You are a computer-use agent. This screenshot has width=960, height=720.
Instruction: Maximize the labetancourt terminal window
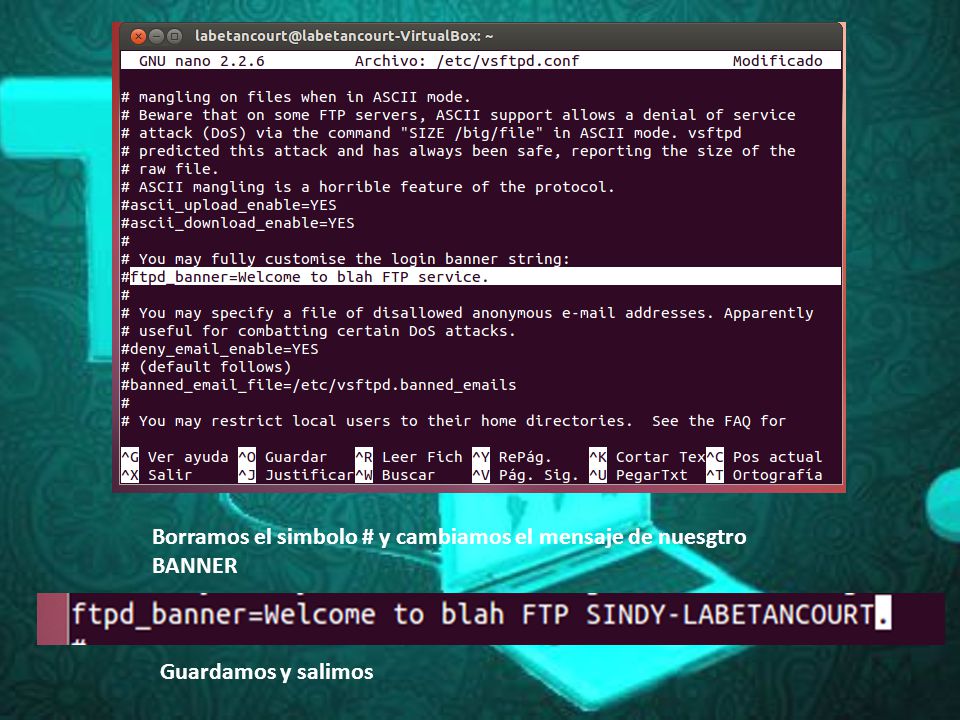[x=174, y=36]
